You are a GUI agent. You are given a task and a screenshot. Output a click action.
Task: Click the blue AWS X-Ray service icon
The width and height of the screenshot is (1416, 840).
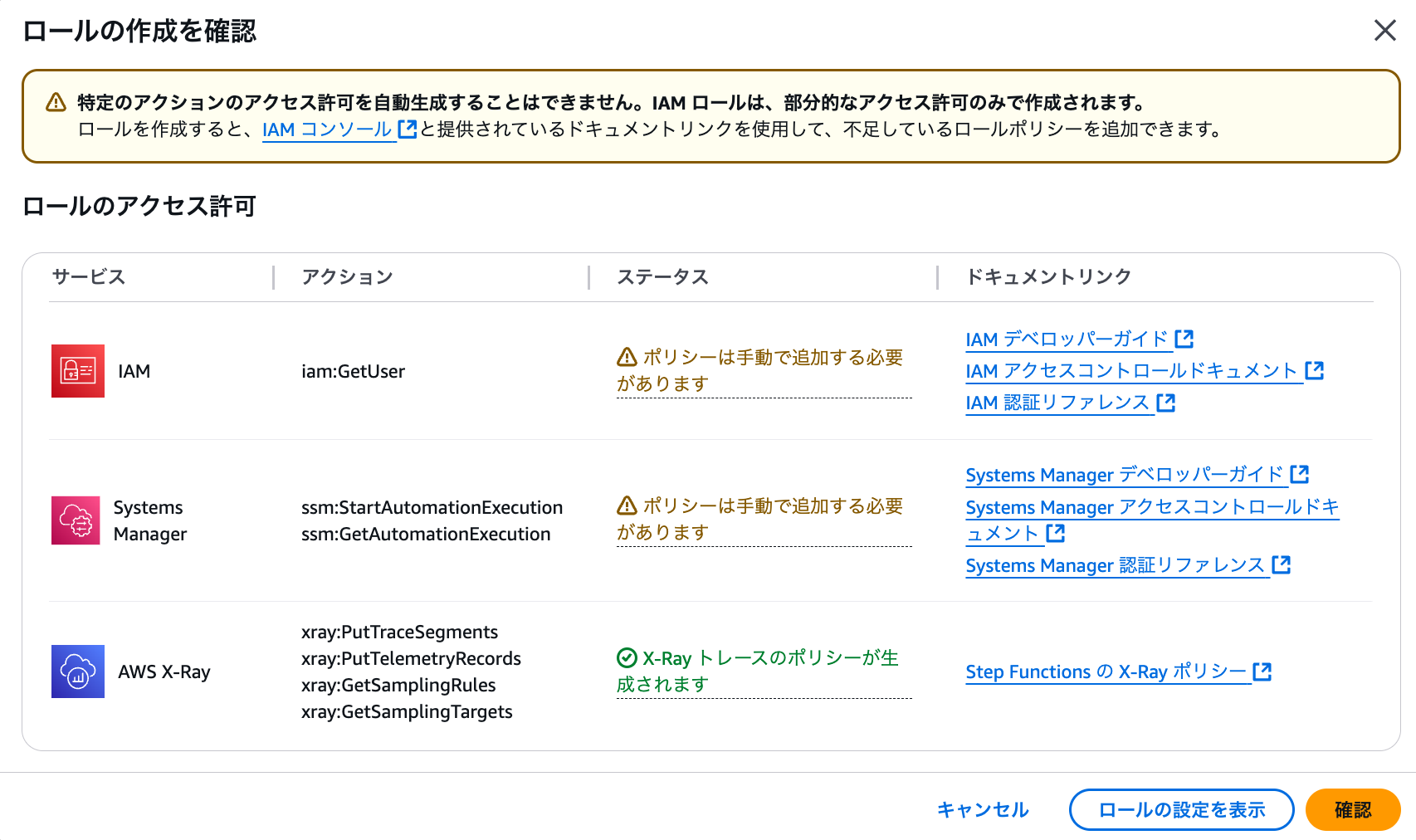78,672
